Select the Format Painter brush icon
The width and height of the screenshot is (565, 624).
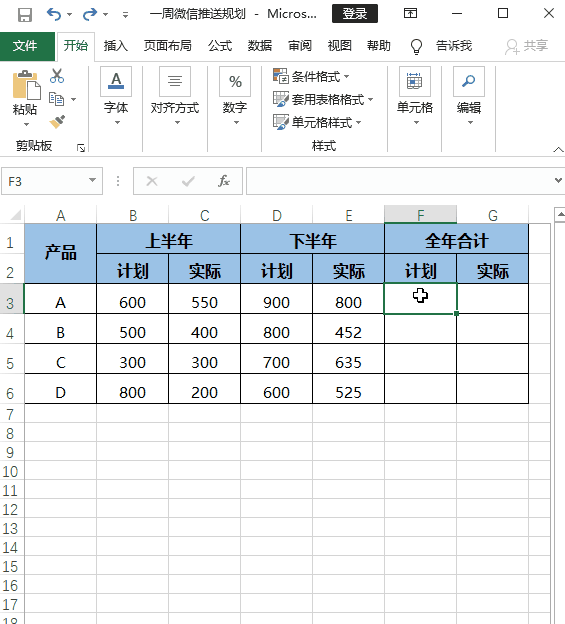[57, 122]
